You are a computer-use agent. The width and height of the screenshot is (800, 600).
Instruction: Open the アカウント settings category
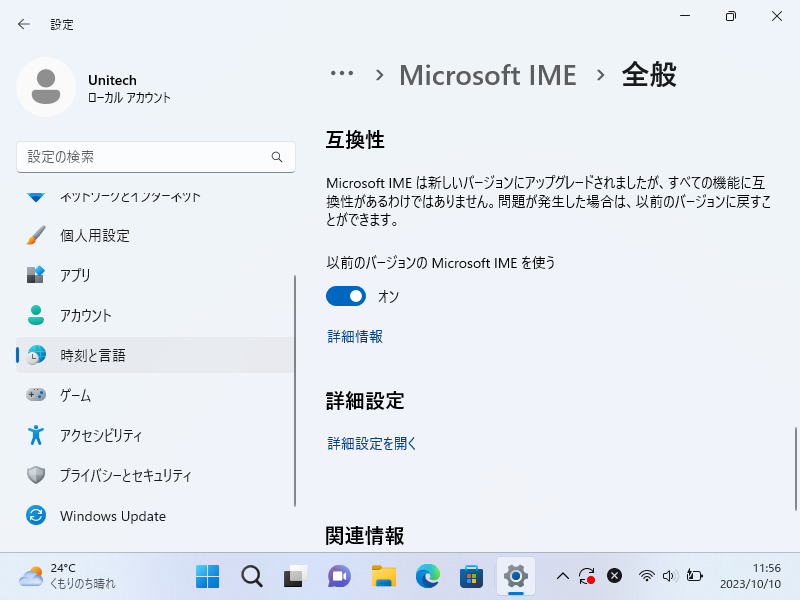tap(155, 315)
